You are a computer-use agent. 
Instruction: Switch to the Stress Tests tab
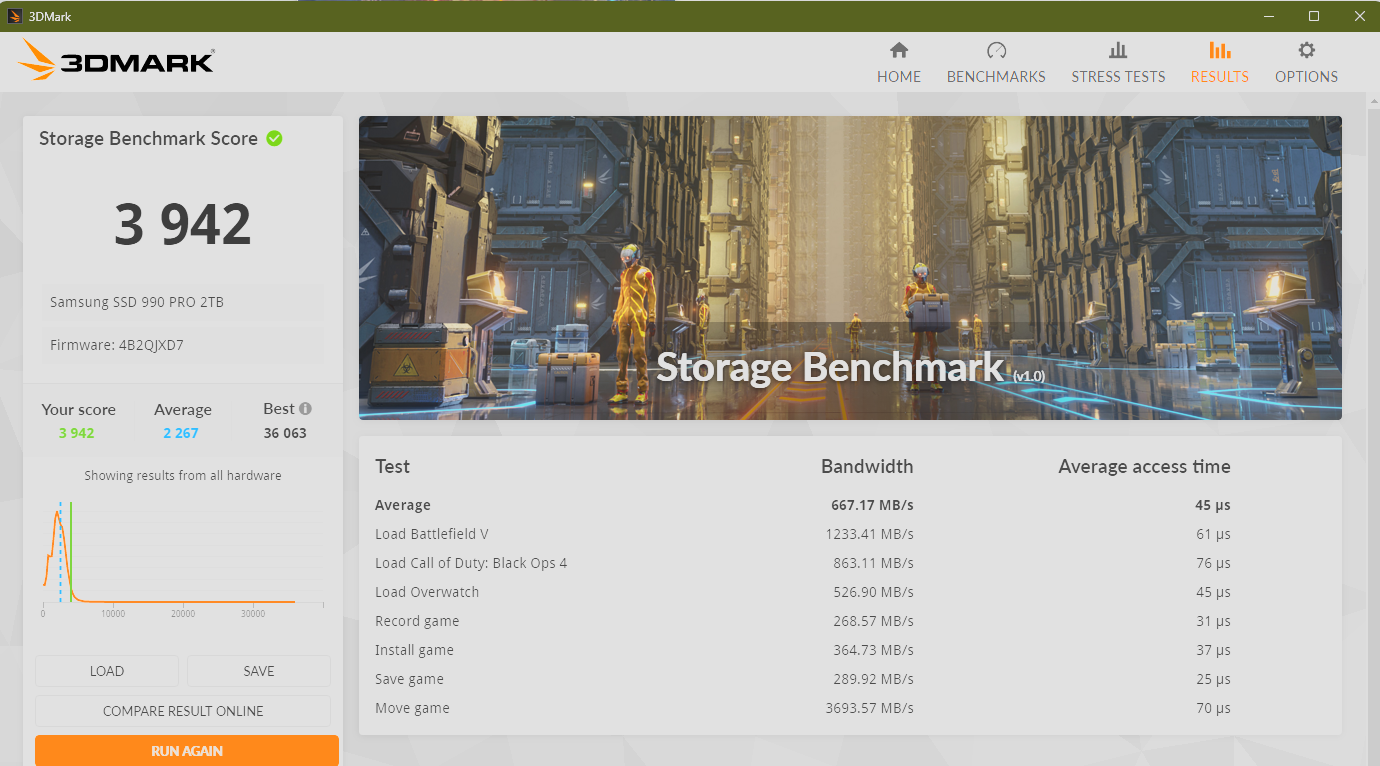tap(1118, 63)
